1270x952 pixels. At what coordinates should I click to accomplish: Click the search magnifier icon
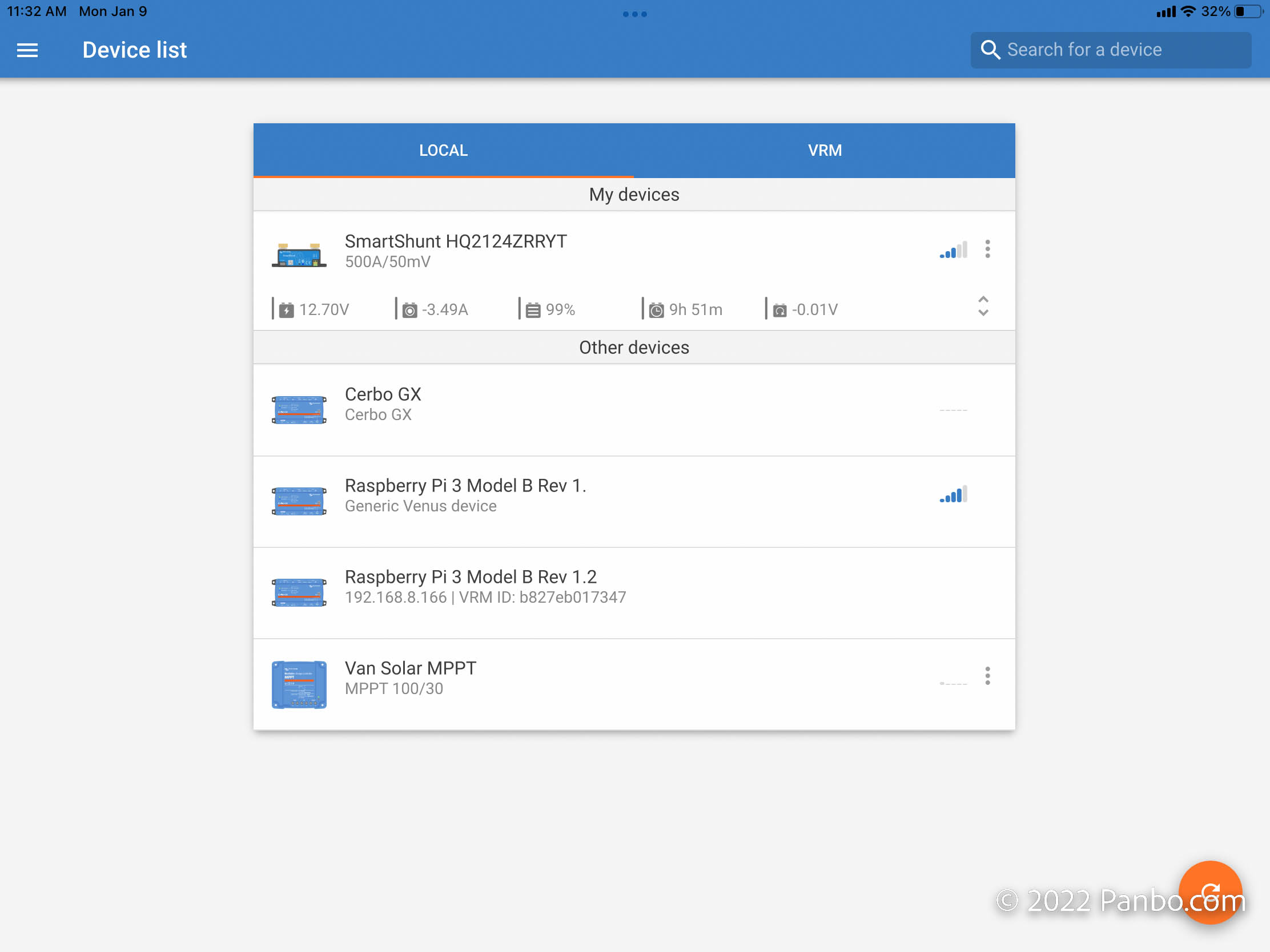pos(990,50)
